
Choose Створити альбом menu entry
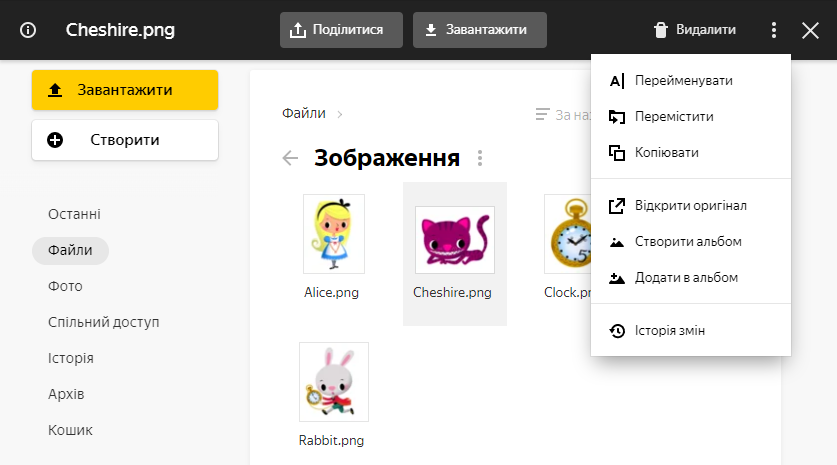click(x=691, y=242)
